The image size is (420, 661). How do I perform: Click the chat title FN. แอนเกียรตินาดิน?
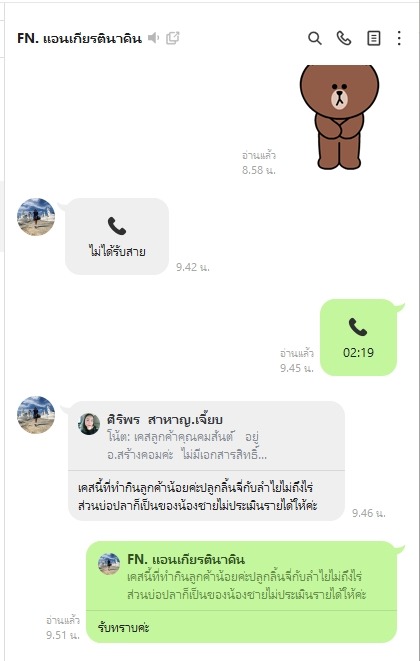point(79,38)
